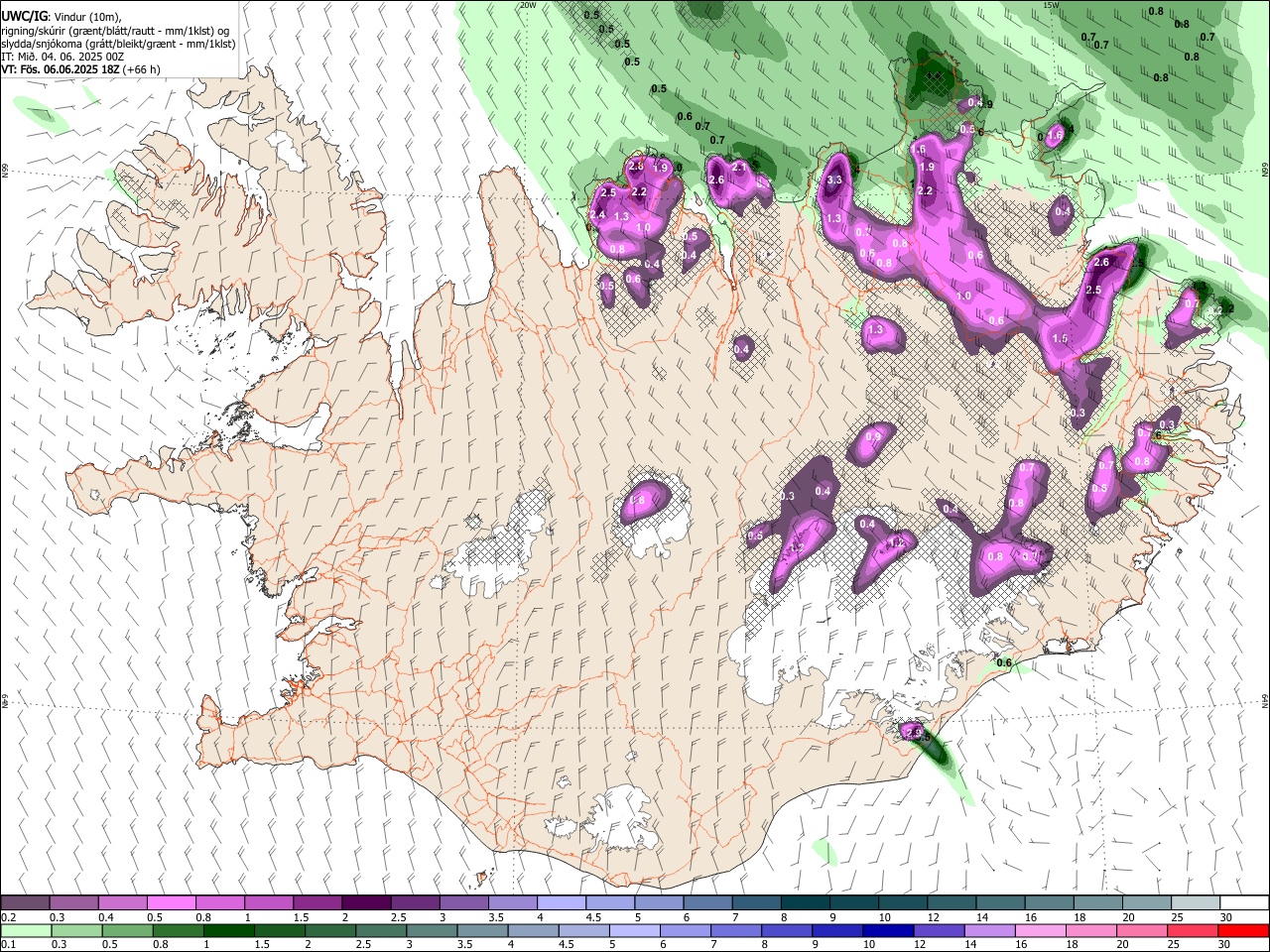This screenshot has height=952, width=1270.
Task: Click the 2.8 value in the northern purple patch
Action: (636, 166)
